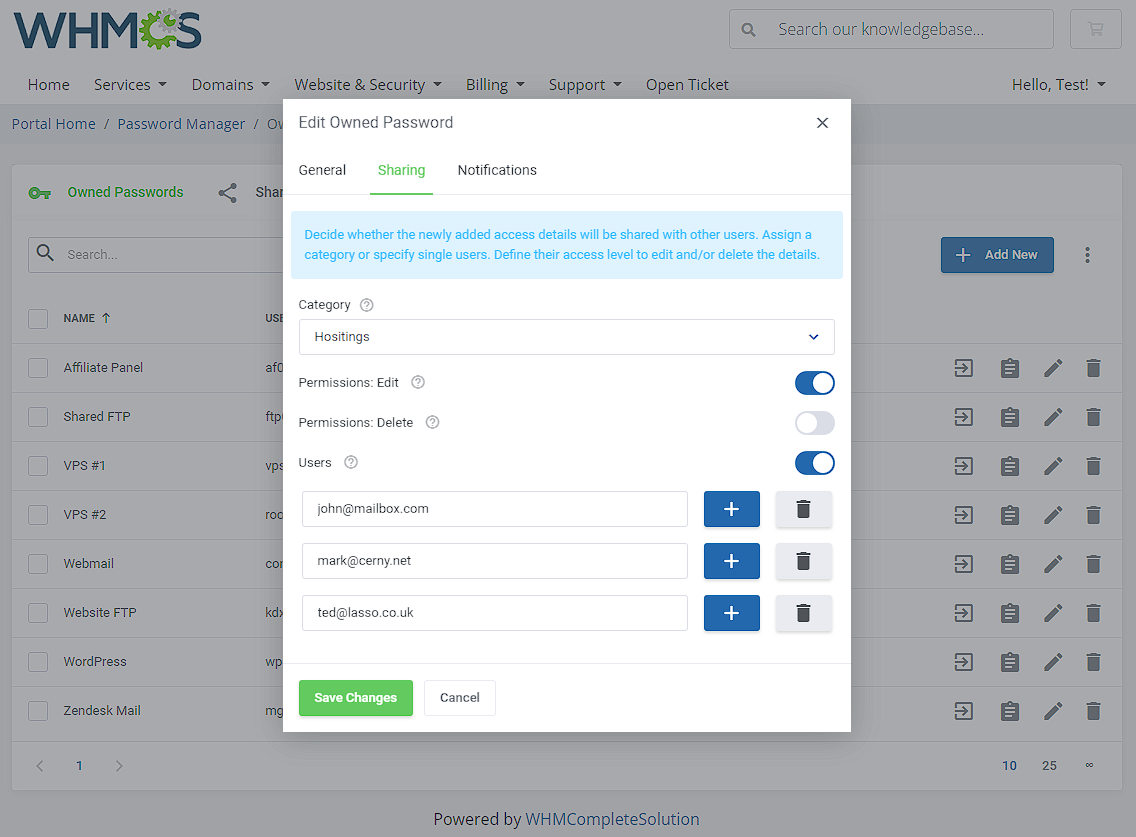The image size is (1136, 837).
Task: Click plus button next to mark@cerny.net
Action: pos(732,561)
